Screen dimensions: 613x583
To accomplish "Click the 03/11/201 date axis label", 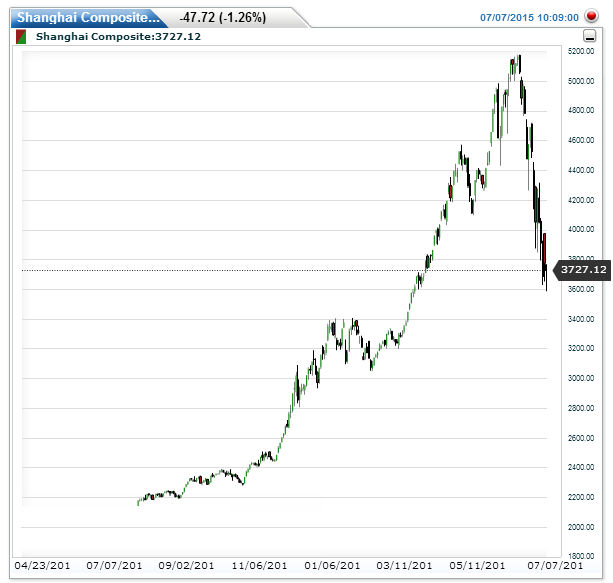I will tap(404, 566).
